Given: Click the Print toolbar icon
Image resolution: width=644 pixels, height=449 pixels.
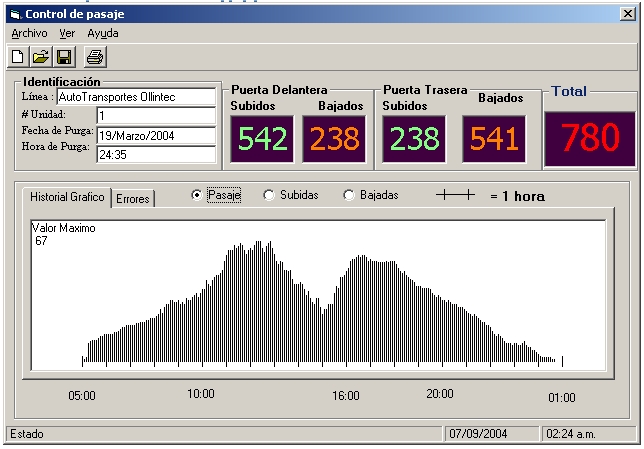Looking at the screenshot, I should 94,56.
